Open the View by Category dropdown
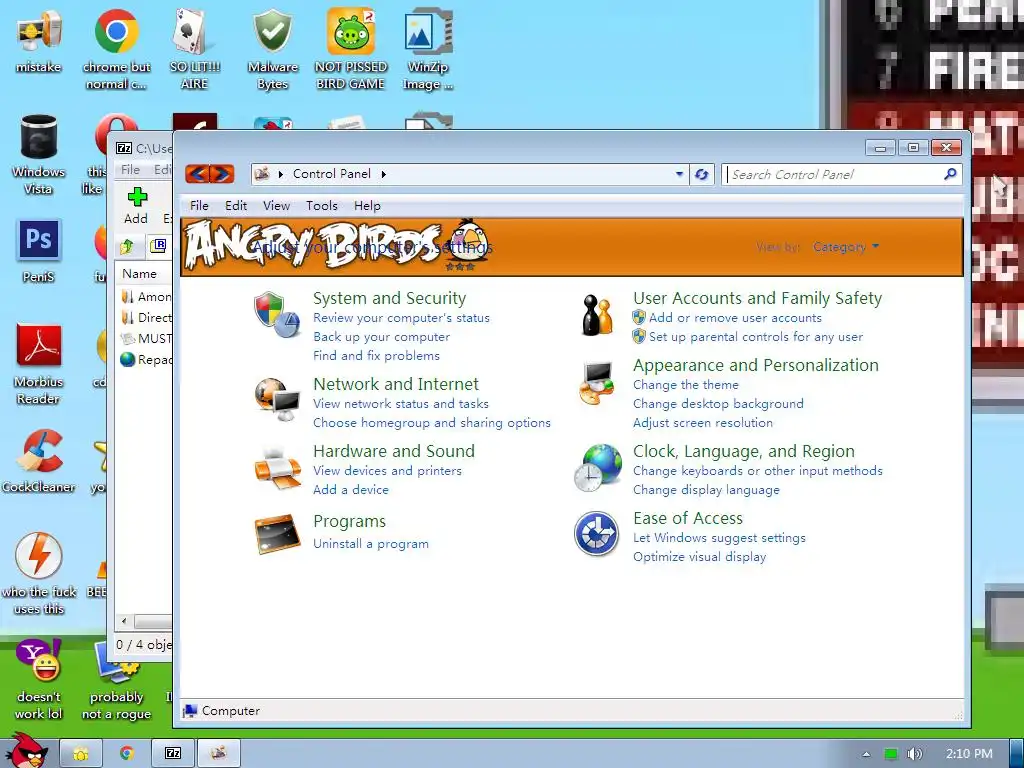This screenshot has height=768, width=1024. (x=846, y=247)
